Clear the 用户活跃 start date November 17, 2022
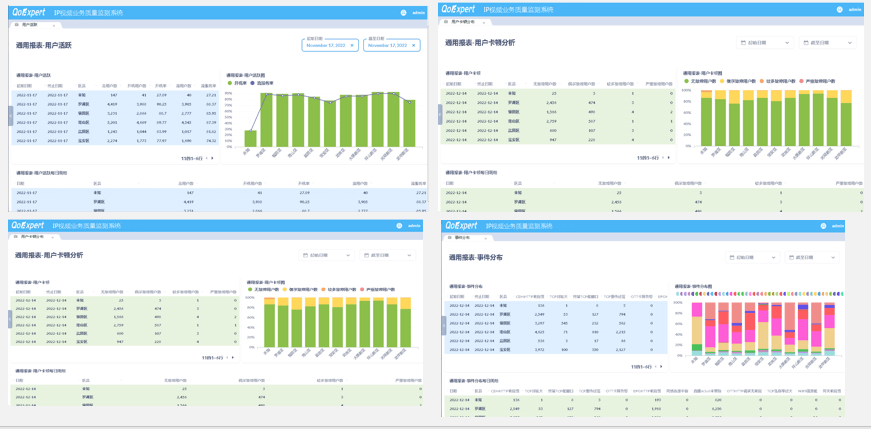The width and height of the screenshot is (871, 429). (x=351, y=45)
